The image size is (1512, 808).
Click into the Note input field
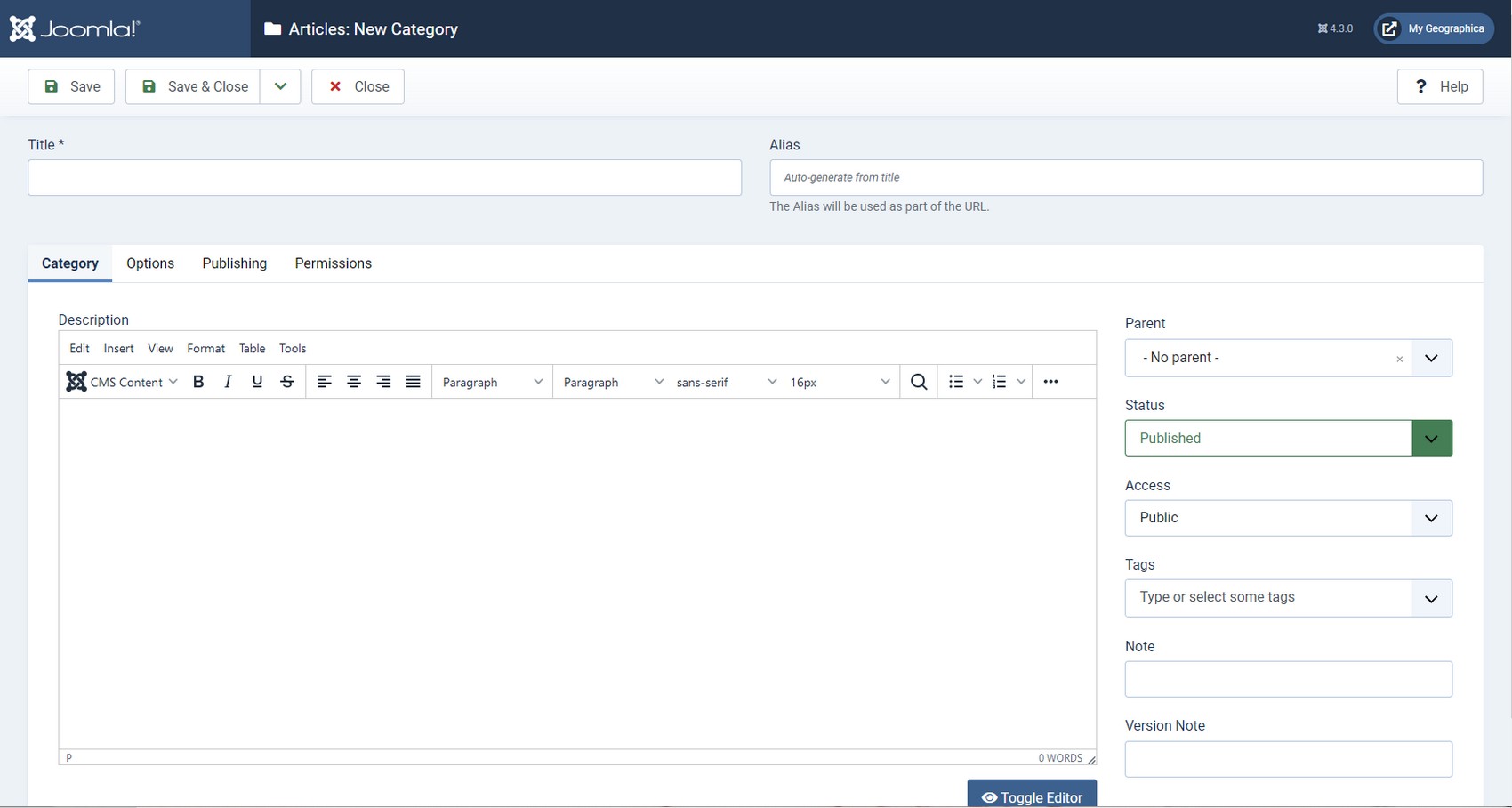click(x=1288, y=679)
